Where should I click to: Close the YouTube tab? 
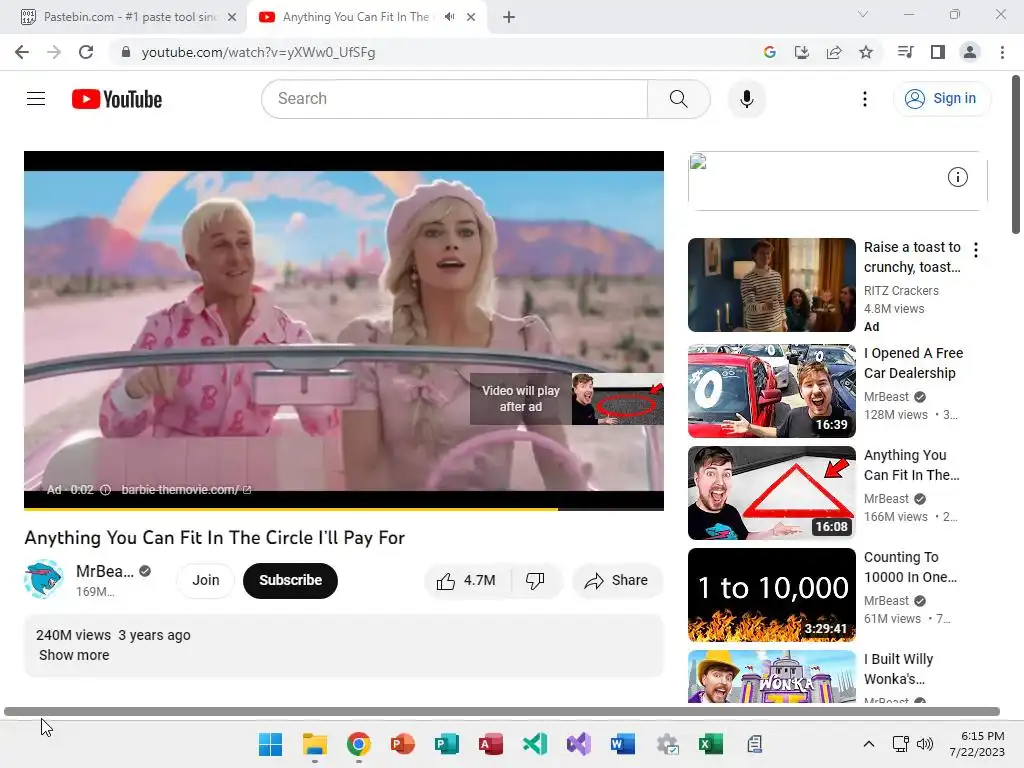tap(471, 17)
